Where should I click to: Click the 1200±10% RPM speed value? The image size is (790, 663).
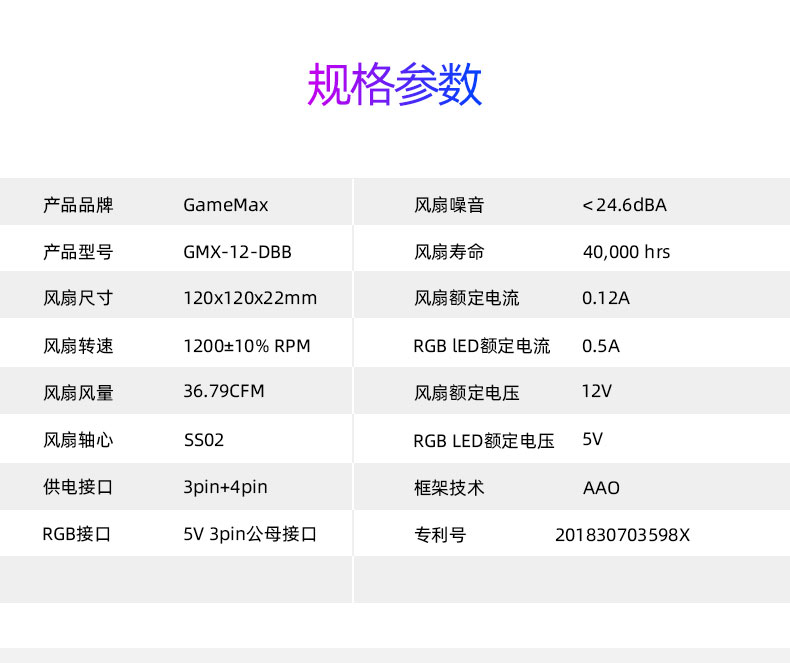(247, 346)
